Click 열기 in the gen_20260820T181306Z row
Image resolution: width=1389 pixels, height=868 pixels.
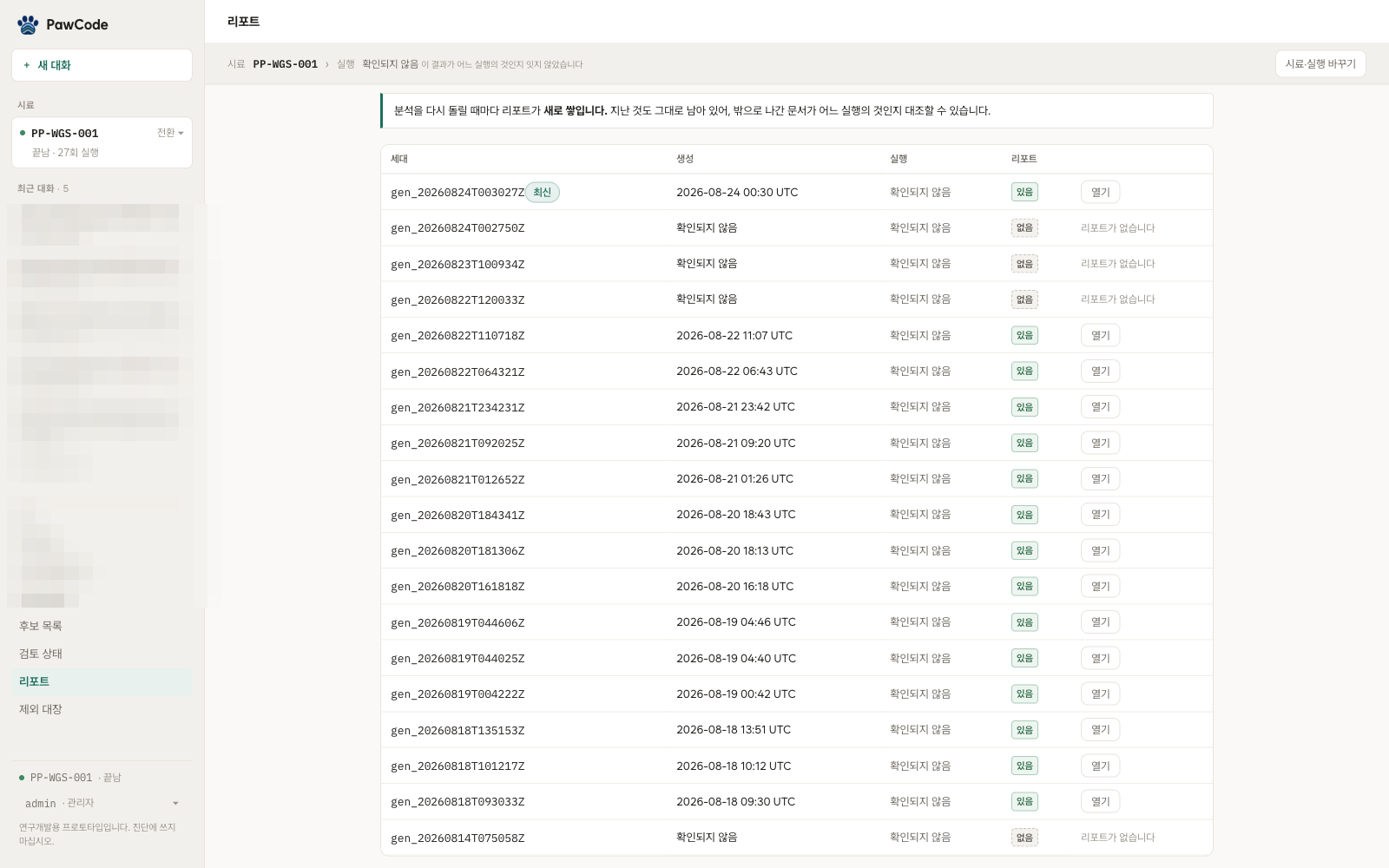click(x=1100, y=550)
